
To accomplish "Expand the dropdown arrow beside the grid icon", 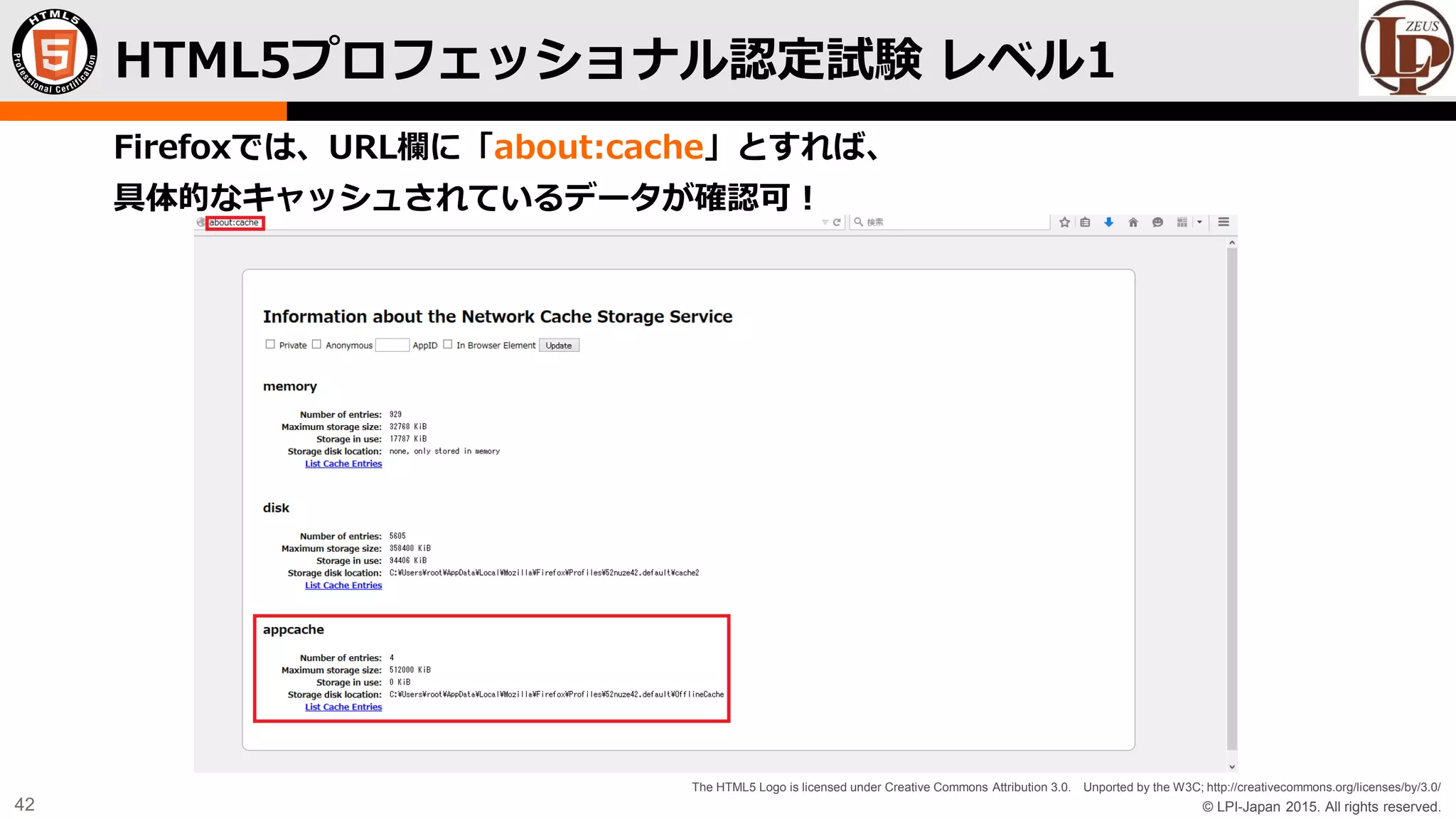I will coord(1199,222).
